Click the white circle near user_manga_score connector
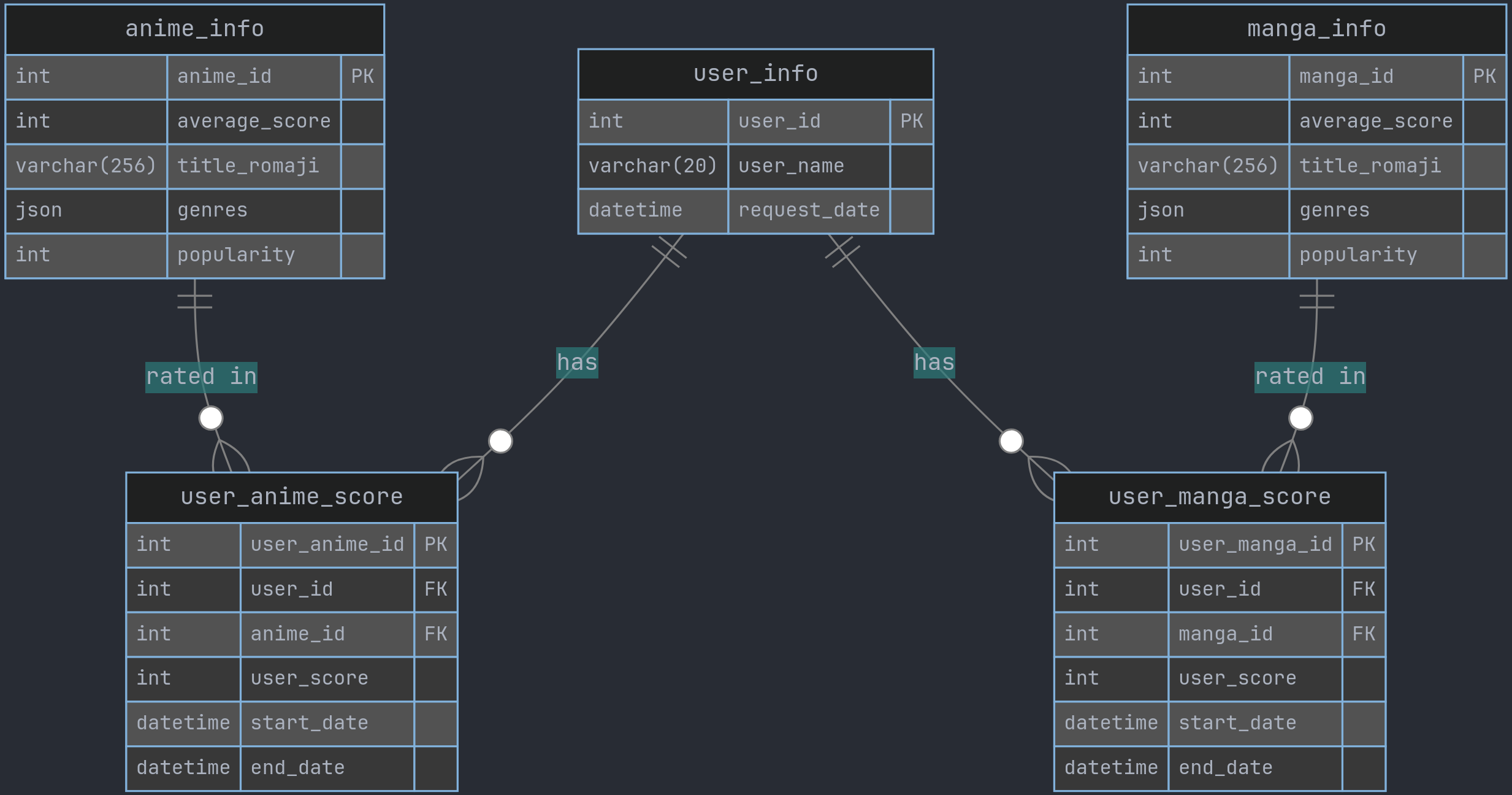This screenshot has width=1512, height=795. coord(1011,440)
